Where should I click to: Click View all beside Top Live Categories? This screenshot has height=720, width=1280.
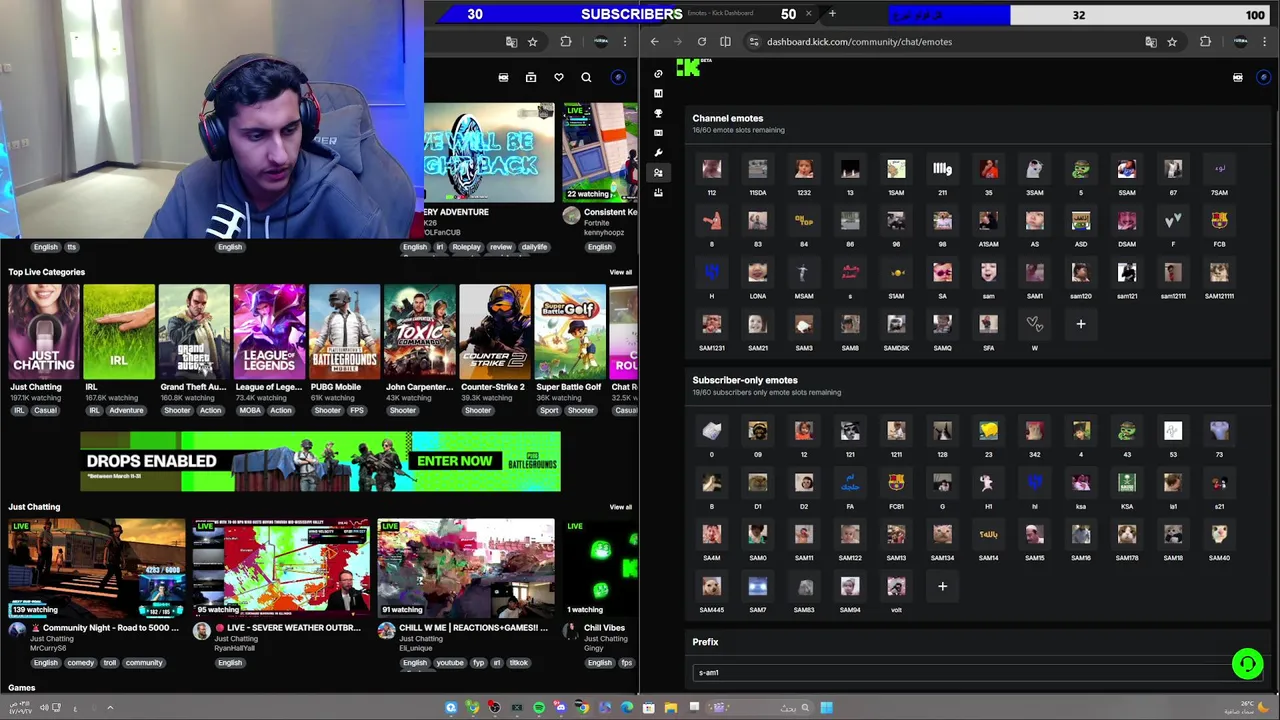tap(621, 272)
